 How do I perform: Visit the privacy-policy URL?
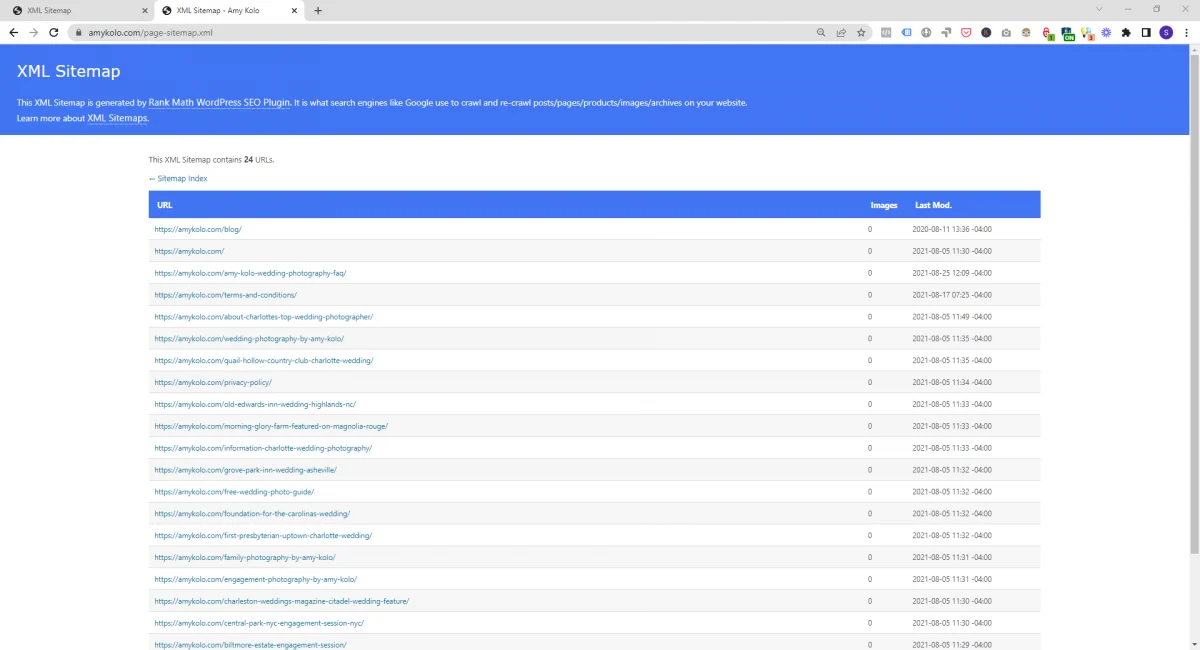point(213,382)
